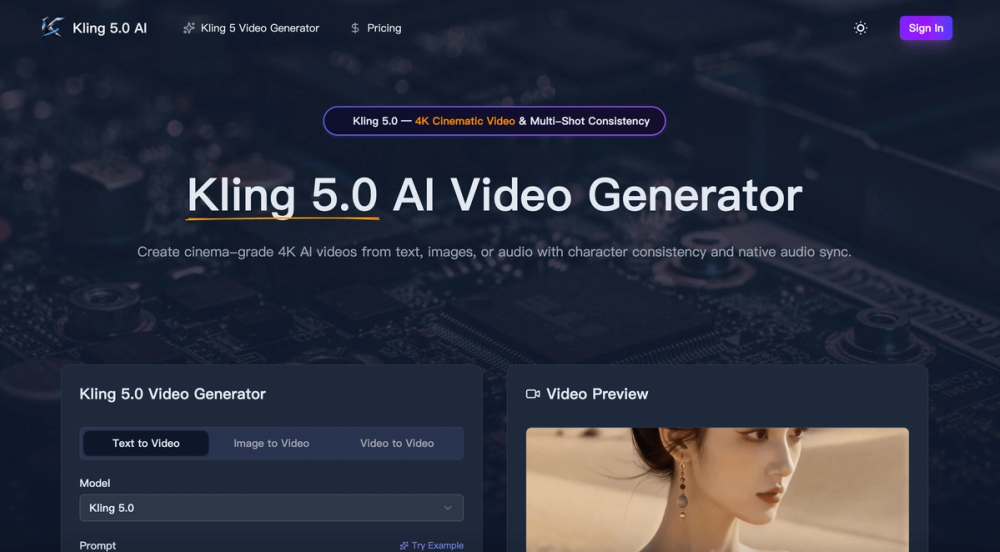
Task: Switch to the Video to Video tab
Action: (397, 443)
